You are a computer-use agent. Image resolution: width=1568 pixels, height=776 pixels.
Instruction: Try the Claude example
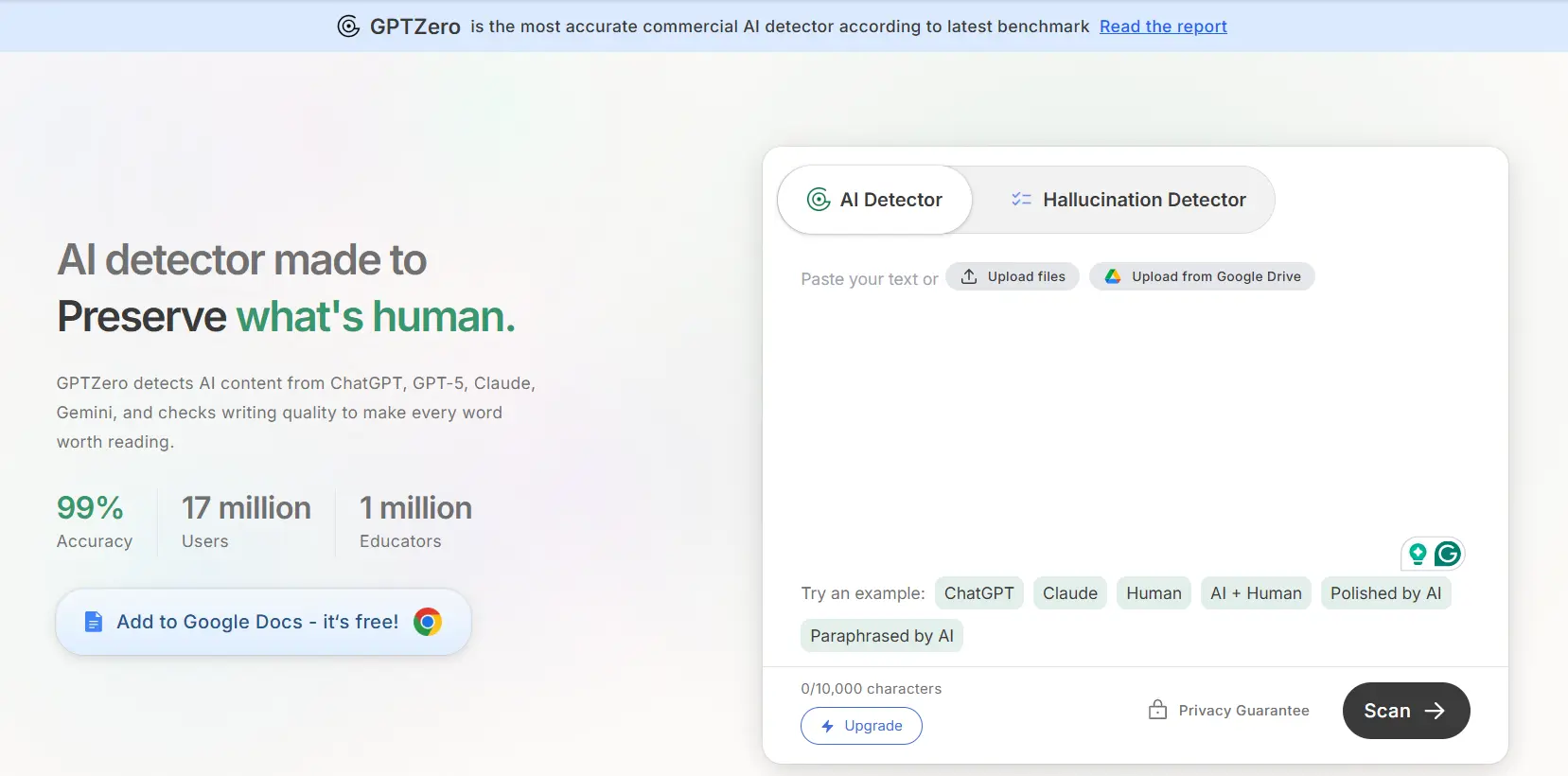1070,593
